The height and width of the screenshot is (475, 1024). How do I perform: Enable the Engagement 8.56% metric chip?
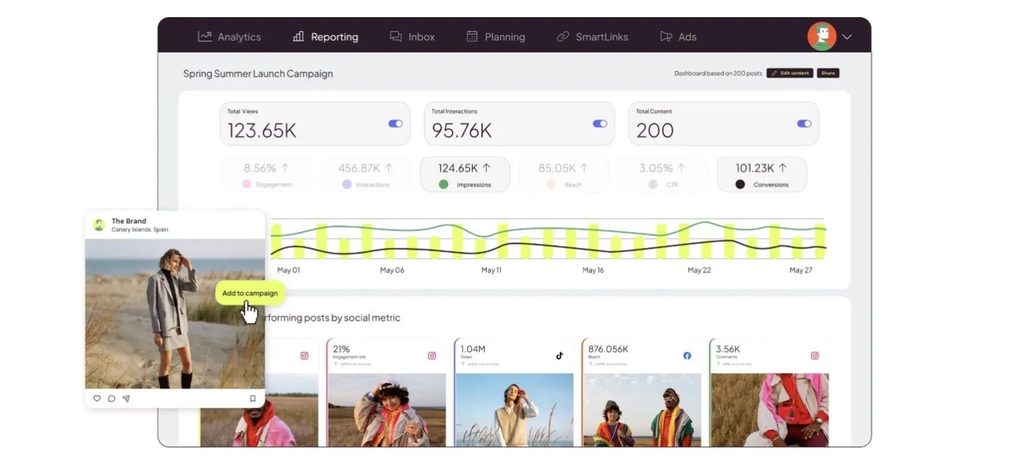coord(268,175)
